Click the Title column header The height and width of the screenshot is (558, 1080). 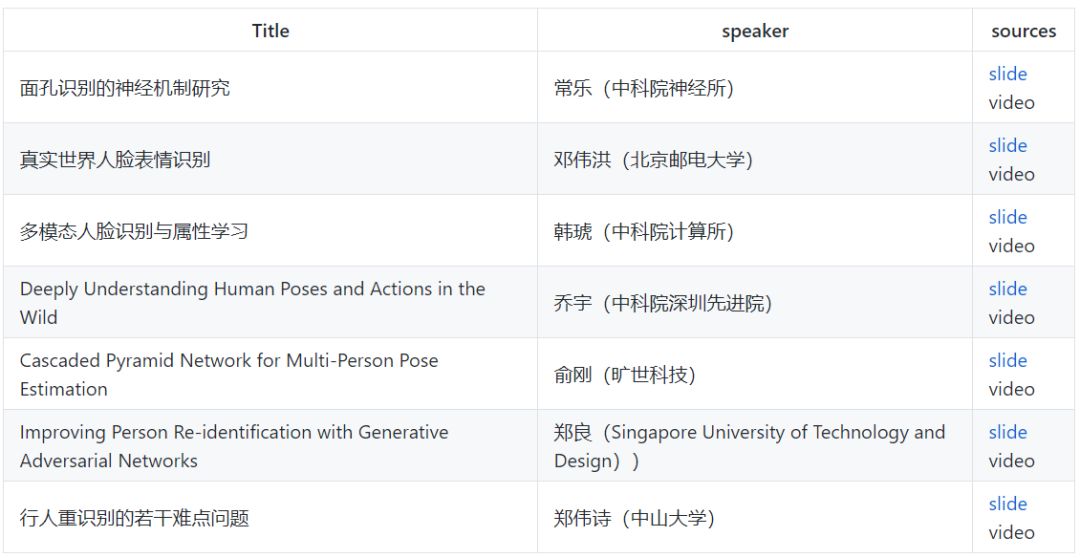point(271,31)
